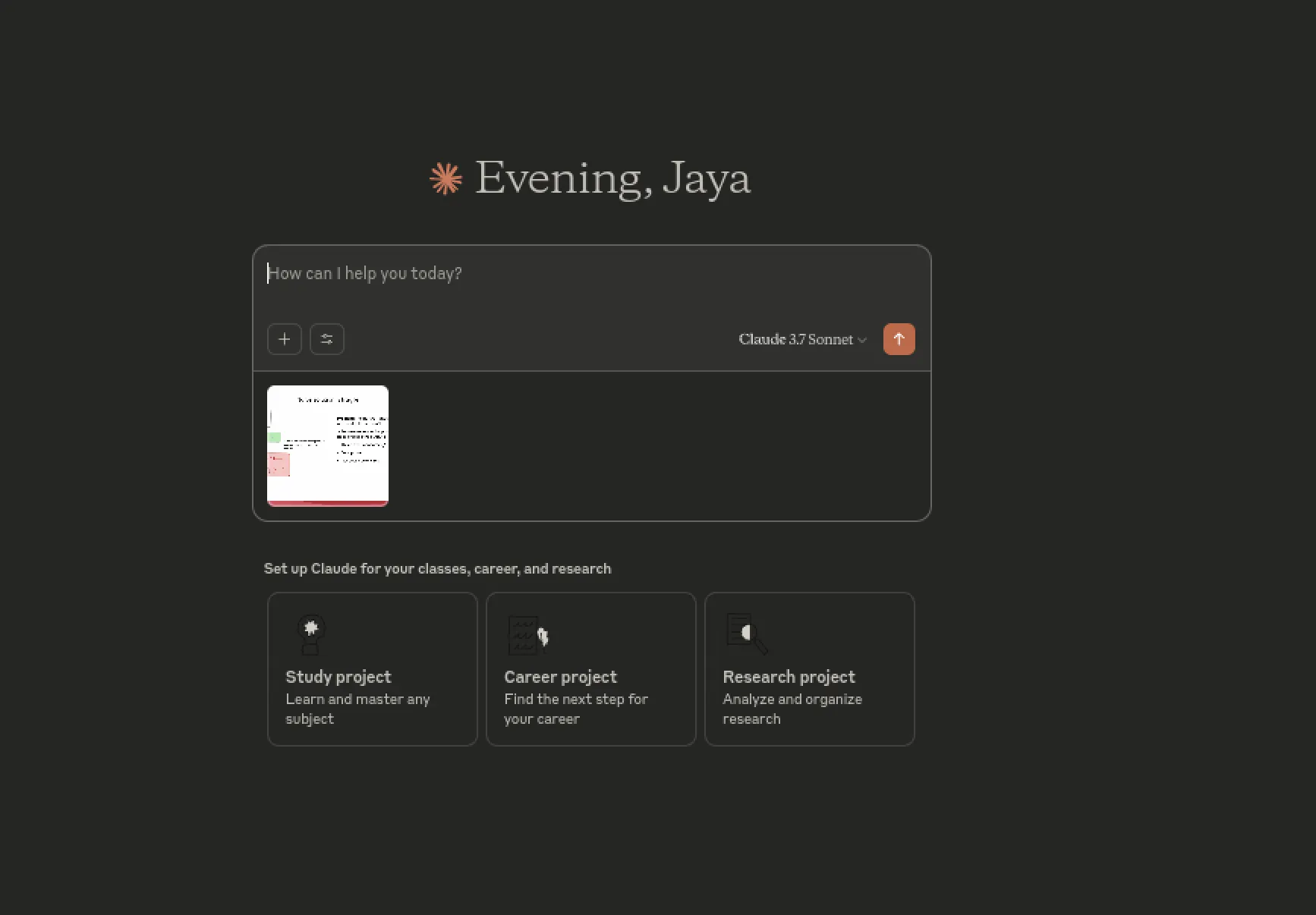Image resolution: width=1316 pixels, height=915 pixels.
Task: Click 'Set up Claude for your classes' heading
Action: coord(437,568)
